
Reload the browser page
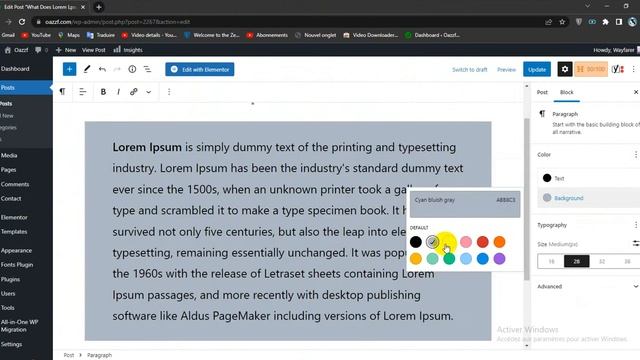[x=22, y=22]
